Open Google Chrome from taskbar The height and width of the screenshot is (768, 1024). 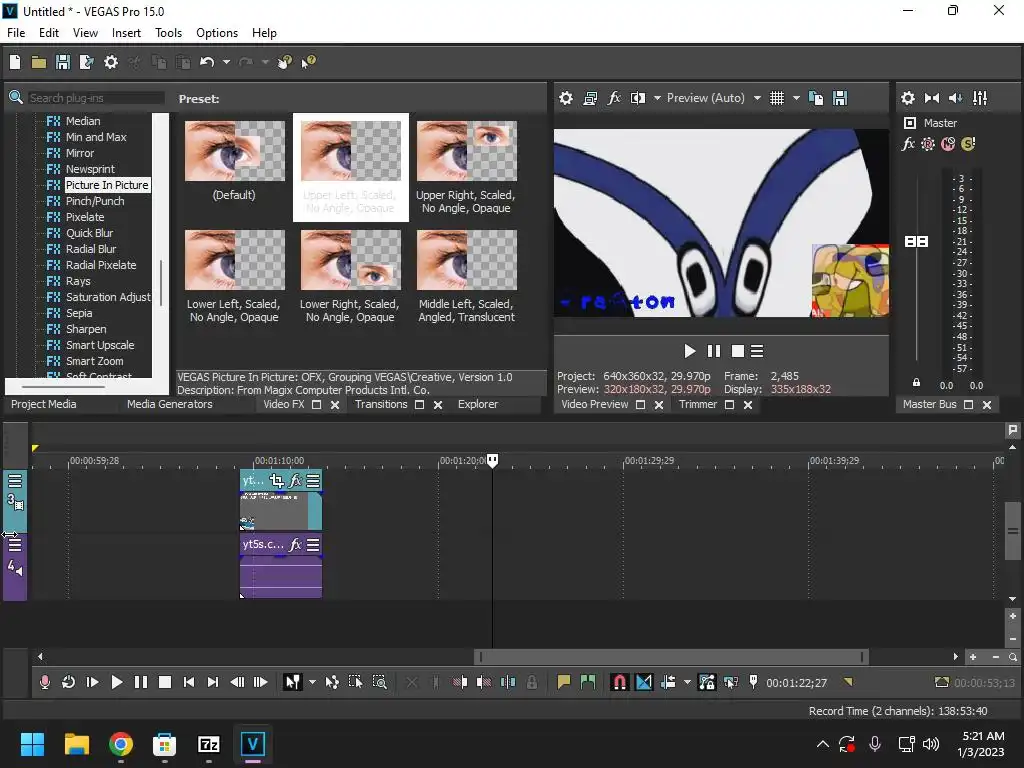tap(121, 744)
